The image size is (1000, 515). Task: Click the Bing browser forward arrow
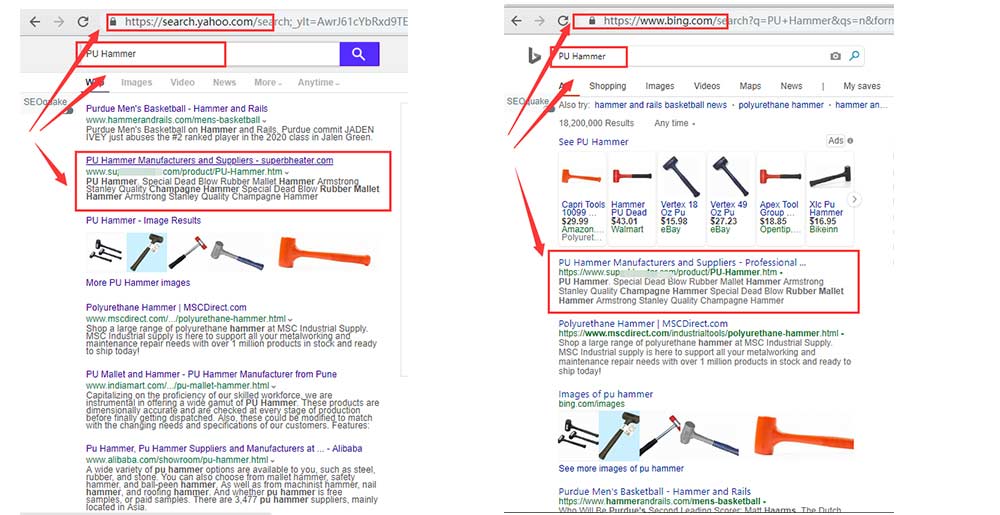click(x=540, y=20)
